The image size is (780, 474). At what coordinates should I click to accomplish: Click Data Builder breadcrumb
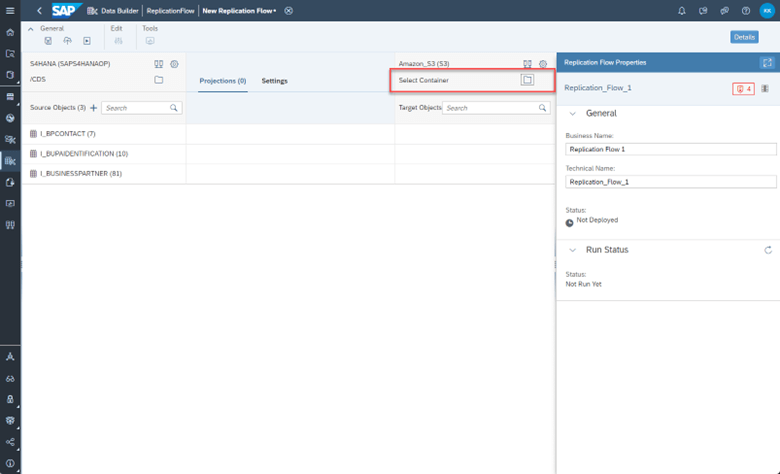119,10
